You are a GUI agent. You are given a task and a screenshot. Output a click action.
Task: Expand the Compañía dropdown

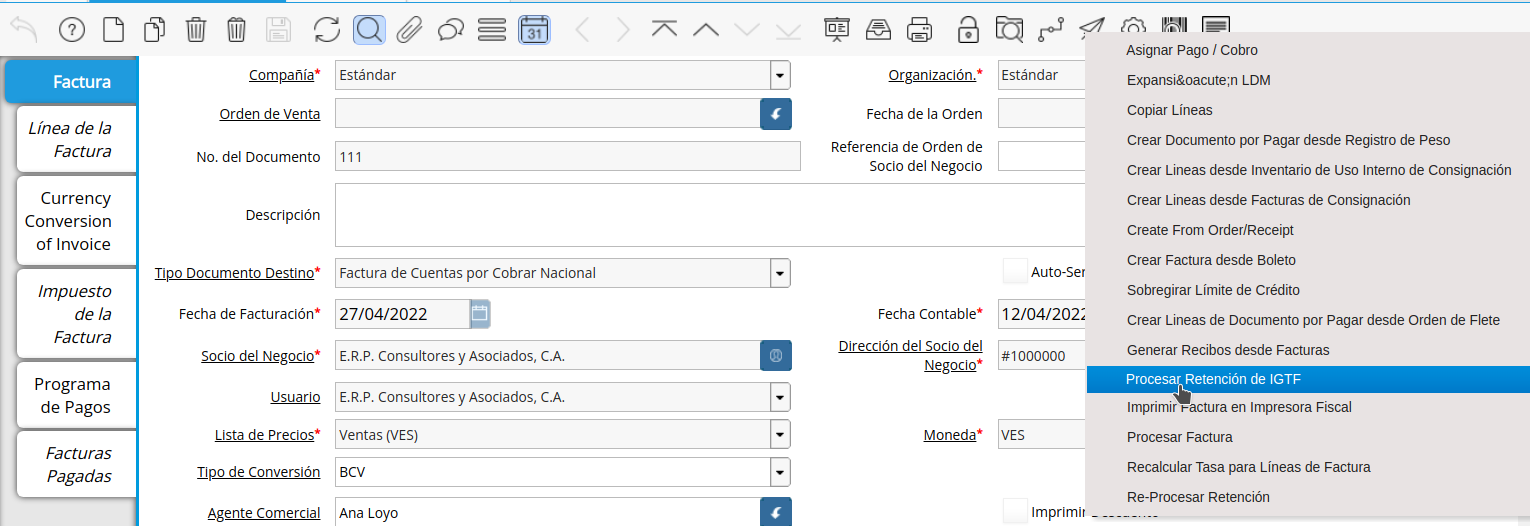pos(780,75)
